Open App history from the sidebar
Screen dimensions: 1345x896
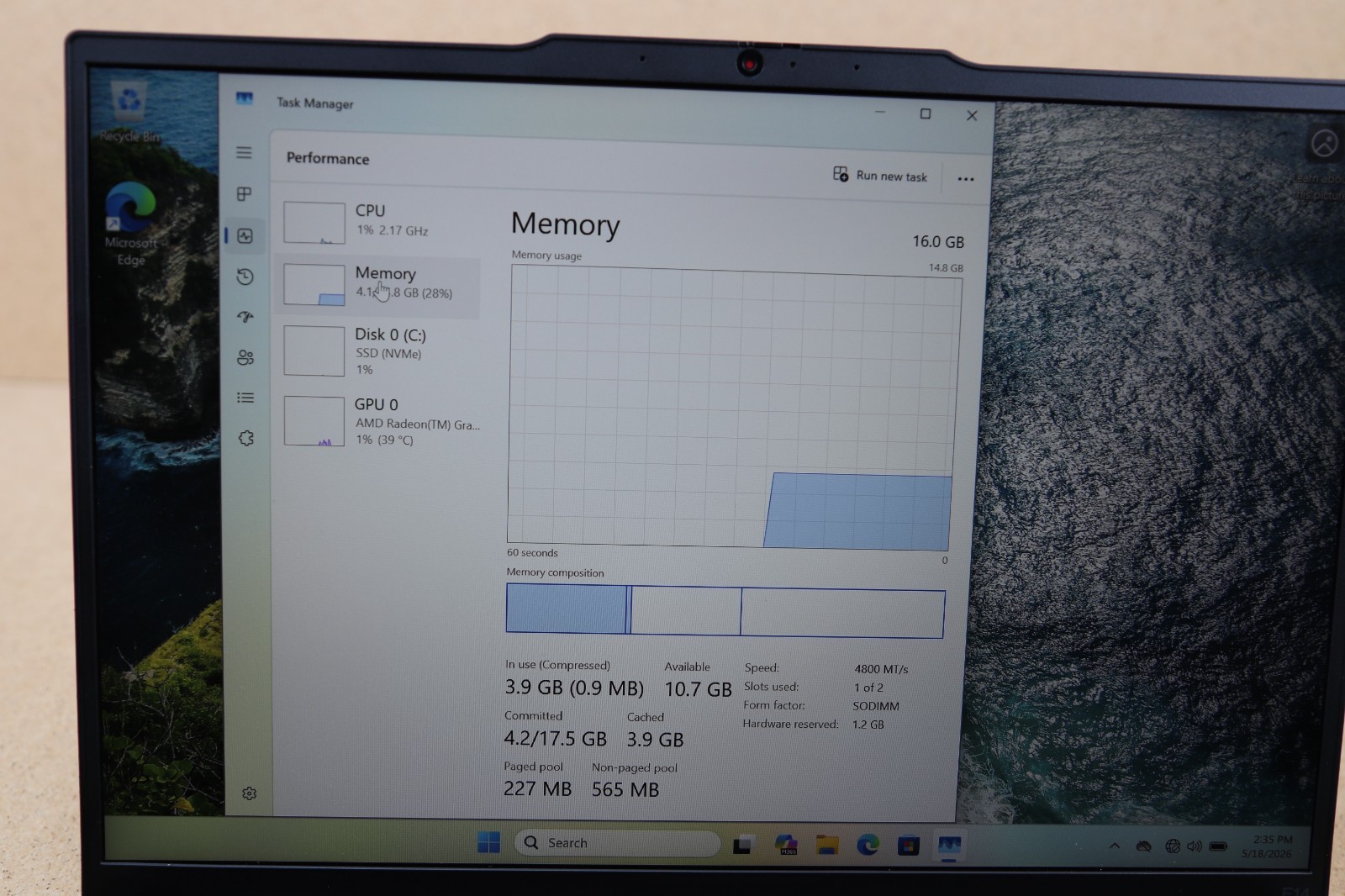(x=245, y=277)
